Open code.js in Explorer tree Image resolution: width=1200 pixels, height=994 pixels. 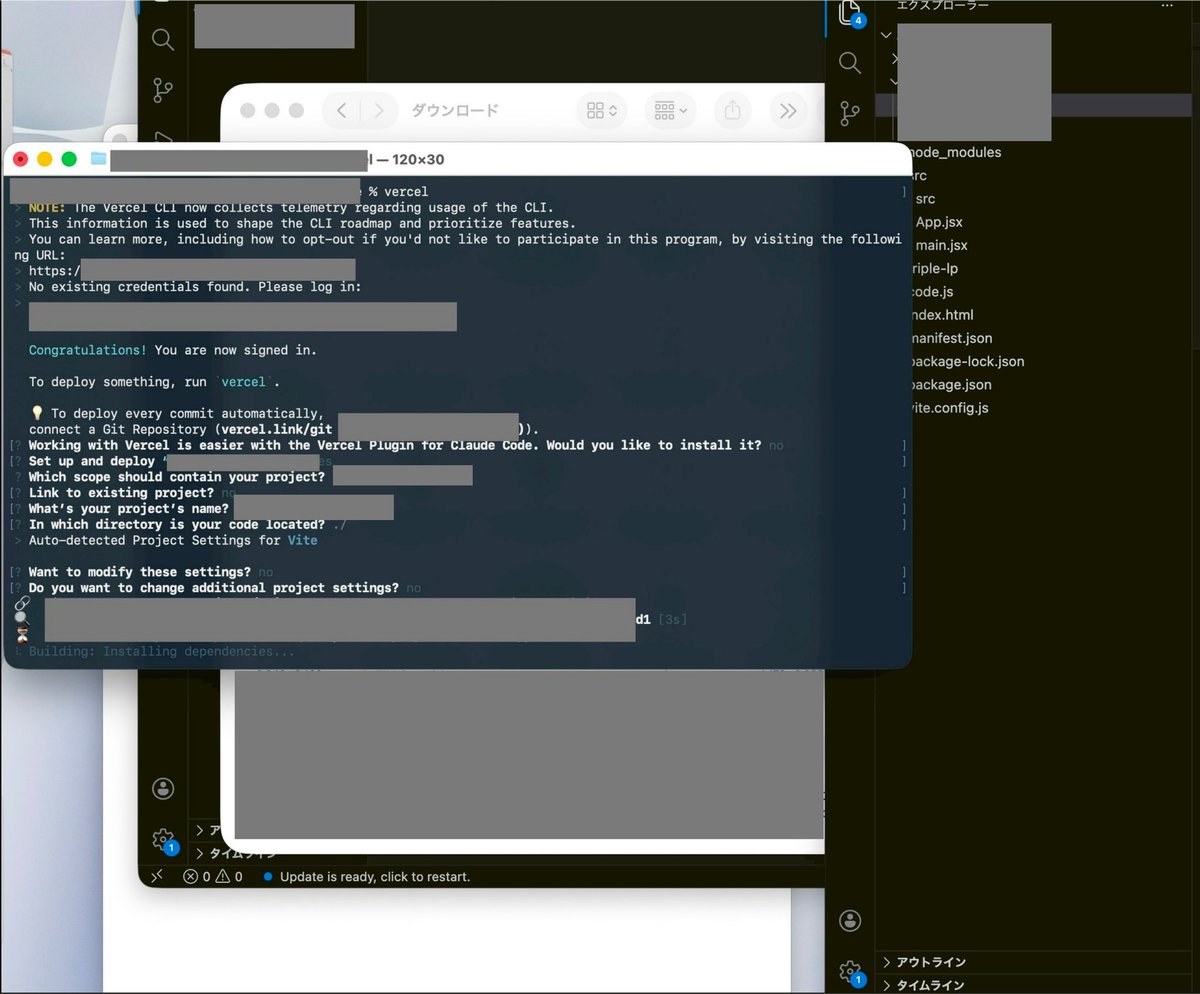pos(932,291)
